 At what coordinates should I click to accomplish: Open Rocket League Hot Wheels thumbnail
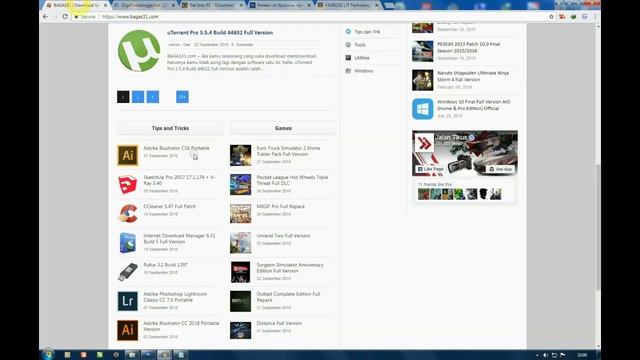click(x=240, y=184)
